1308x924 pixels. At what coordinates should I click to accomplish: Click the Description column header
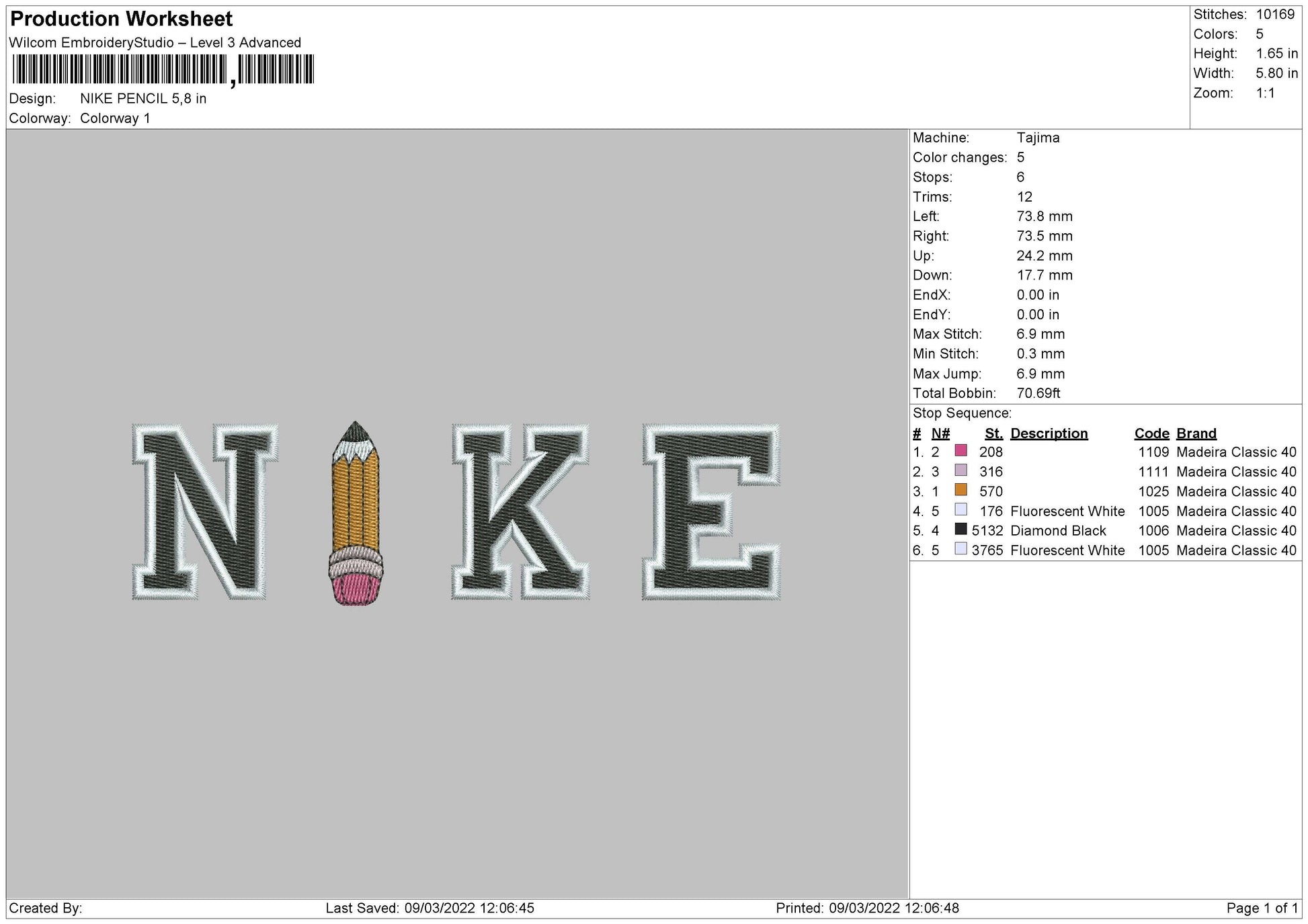tap(1050, 433)
